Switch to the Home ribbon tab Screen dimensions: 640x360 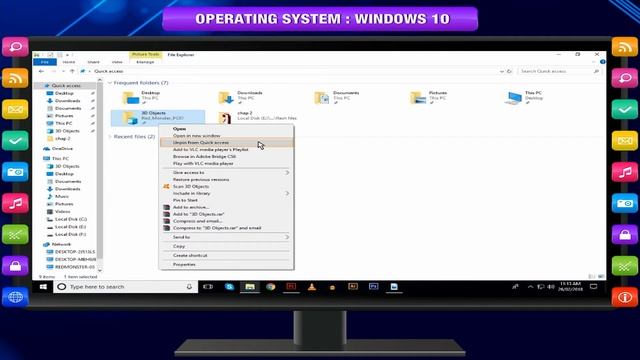pyautogui.click(x=69, y=62)
